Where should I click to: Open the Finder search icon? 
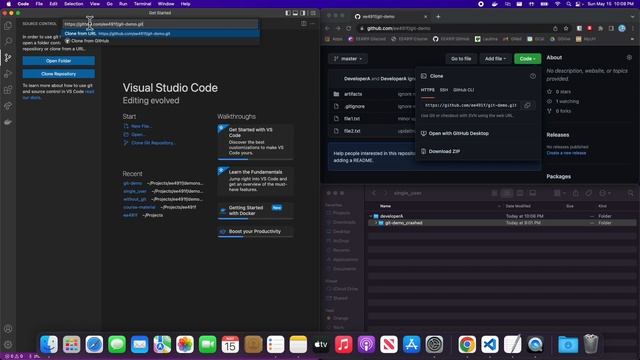[x=631, y=193]
